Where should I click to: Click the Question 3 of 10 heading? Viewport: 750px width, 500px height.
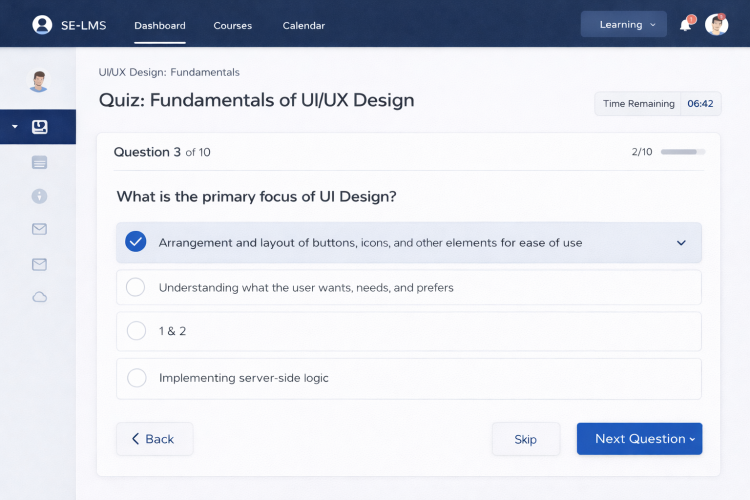click(x=162, y=152)
